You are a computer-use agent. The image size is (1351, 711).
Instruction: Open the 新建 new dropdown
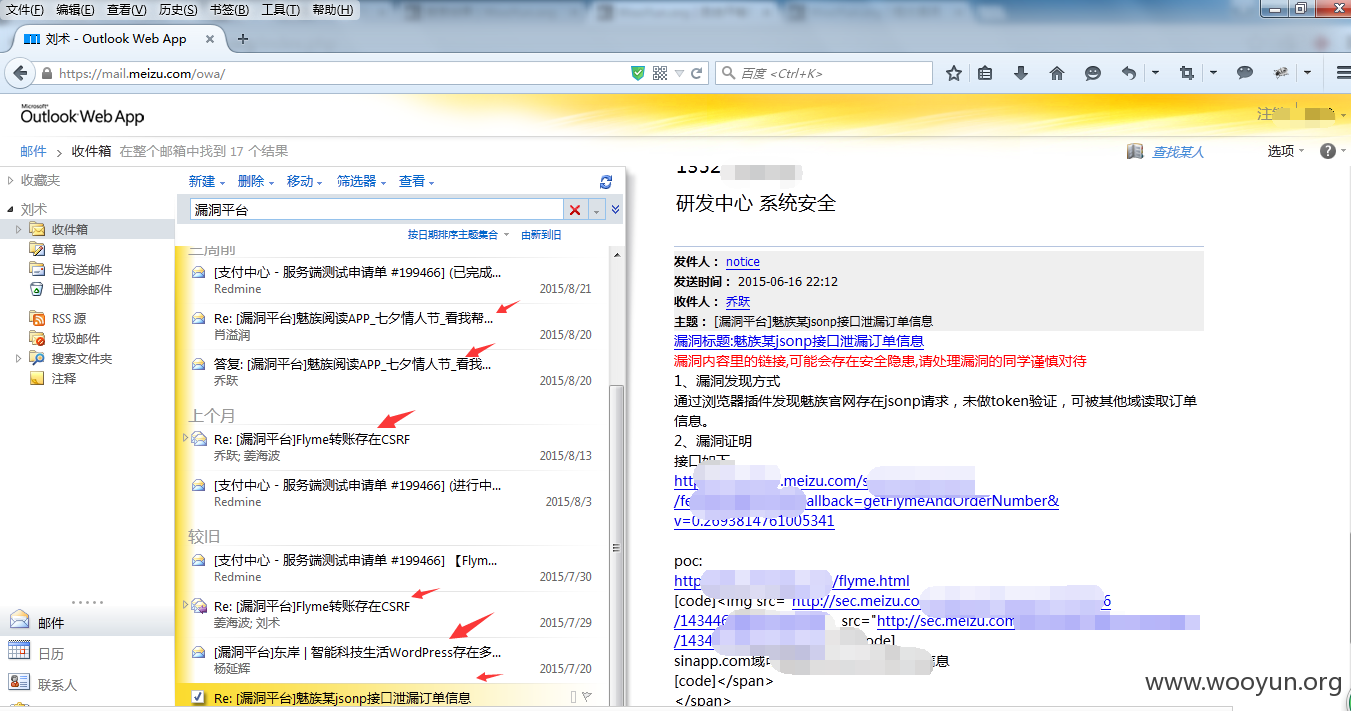tap(207, 181)
